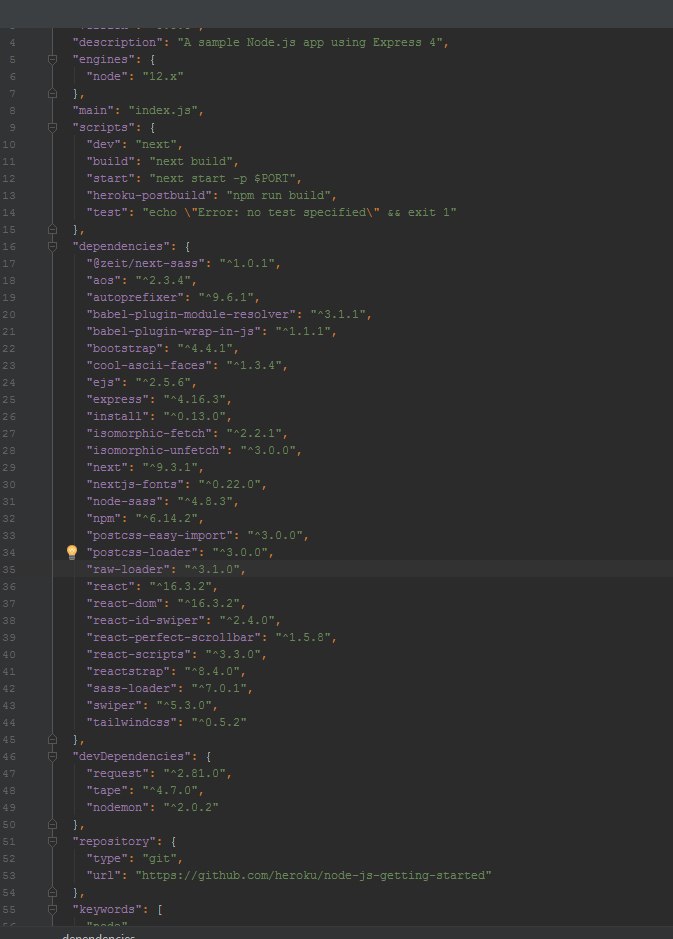
Task: Click the "next build" script value
Action: click(190, 161)
